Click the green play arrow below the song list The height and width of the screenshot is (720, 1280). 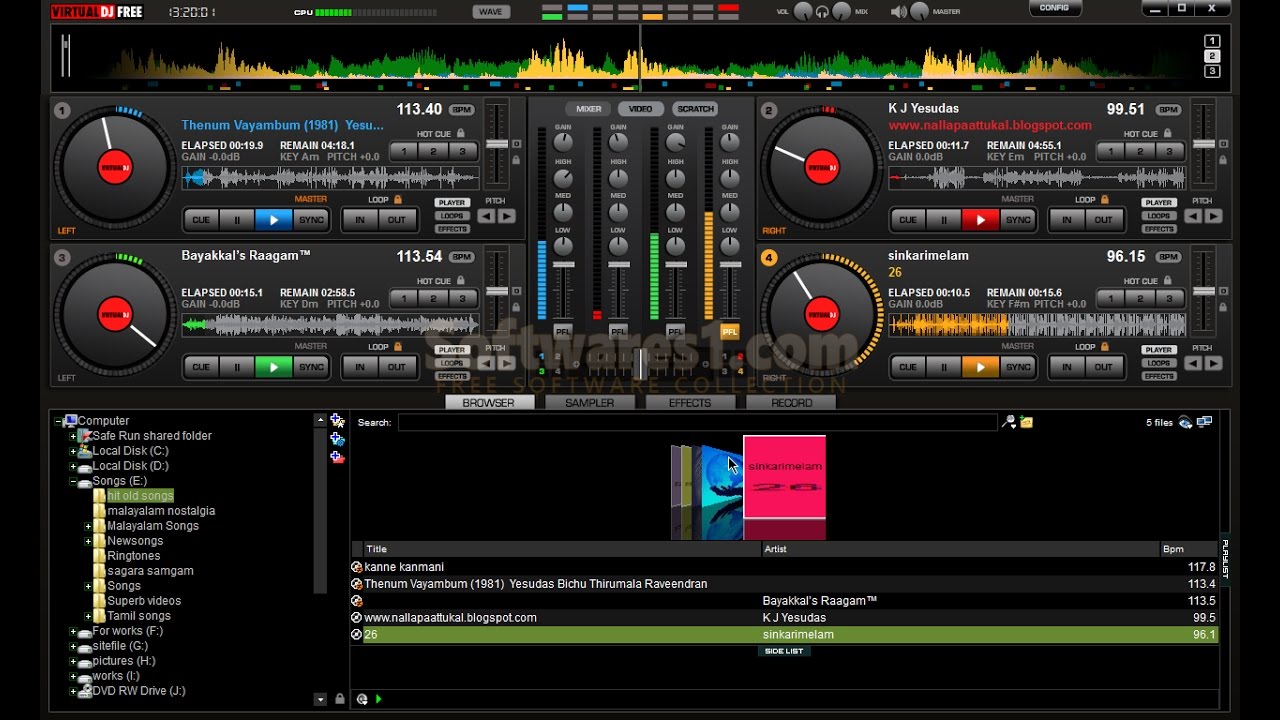click(379, 699)
